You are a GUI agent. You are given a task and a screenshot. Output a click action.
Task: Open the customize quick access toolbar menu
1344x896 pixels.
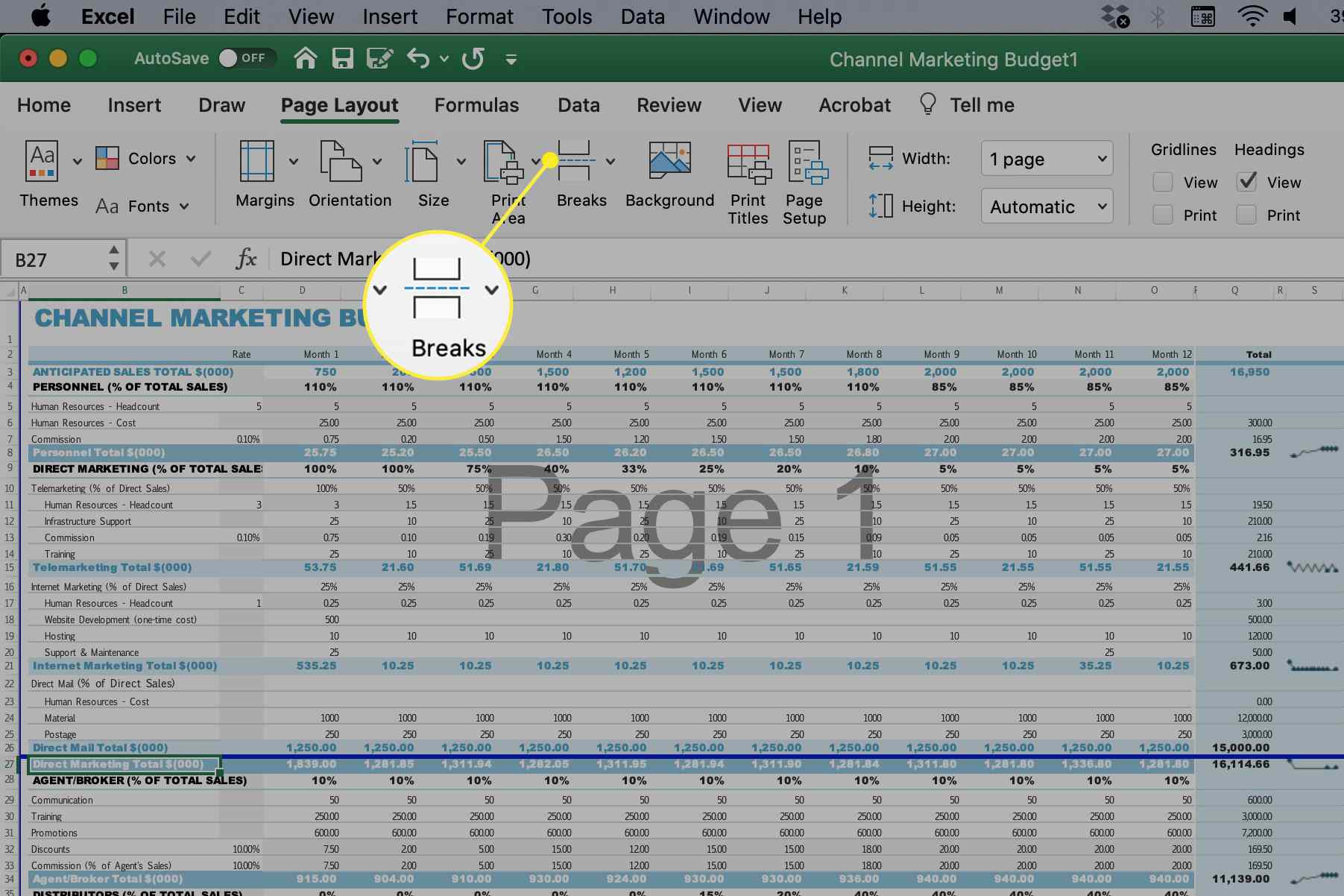[511, 59]
